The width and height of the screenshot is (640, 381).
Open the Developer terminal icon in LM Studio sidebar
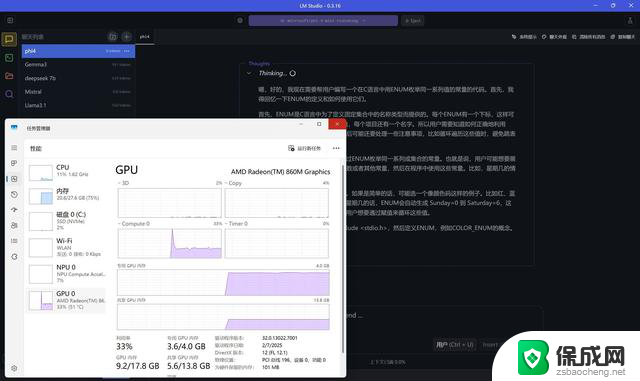tap(9, 58)
